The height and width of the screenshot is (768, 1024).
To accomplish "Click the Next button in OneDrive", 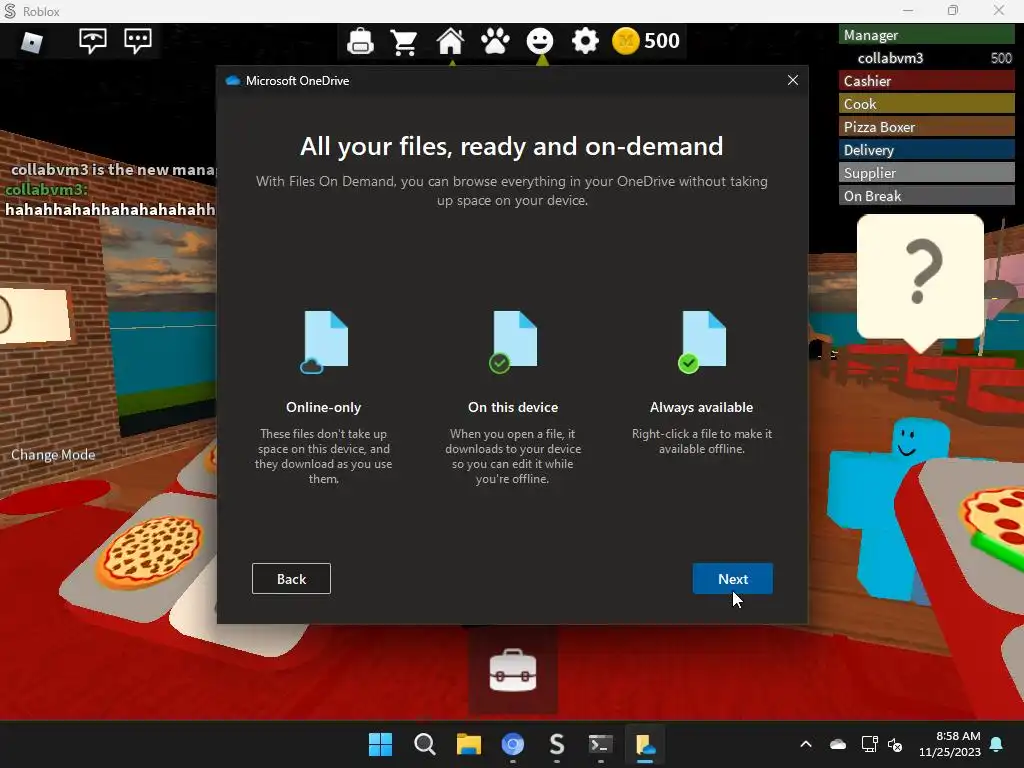I will point(733,579).
